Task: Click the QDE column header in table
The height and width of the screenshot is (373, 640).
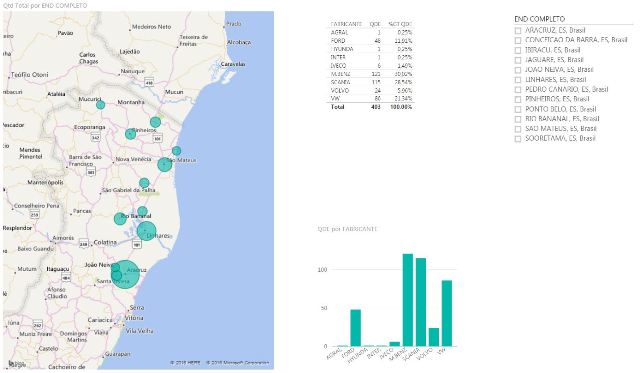Action: pos(375,24)
